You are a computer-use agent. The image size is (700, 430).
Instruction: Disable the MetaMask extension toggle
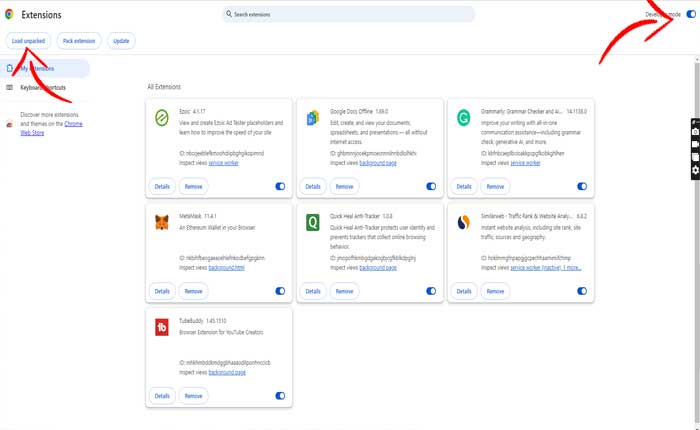280,291
